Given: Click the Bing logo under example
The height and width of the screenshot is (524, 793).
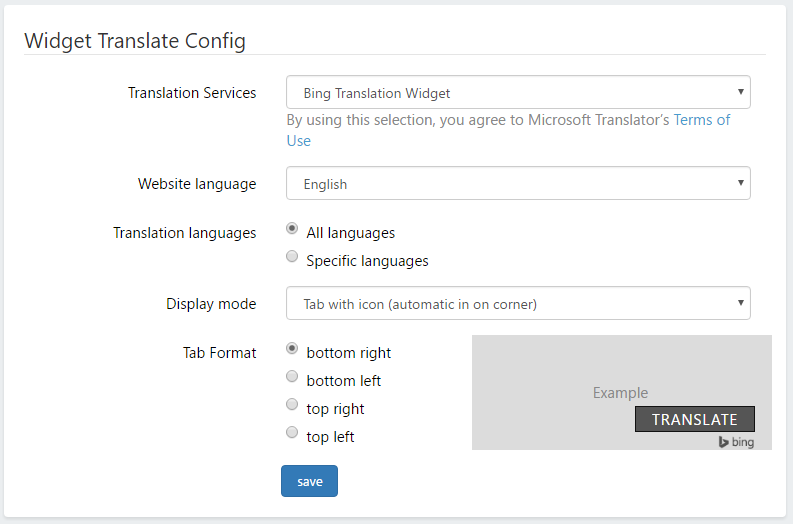Looking at the screenshot, I should click(736, 442).
